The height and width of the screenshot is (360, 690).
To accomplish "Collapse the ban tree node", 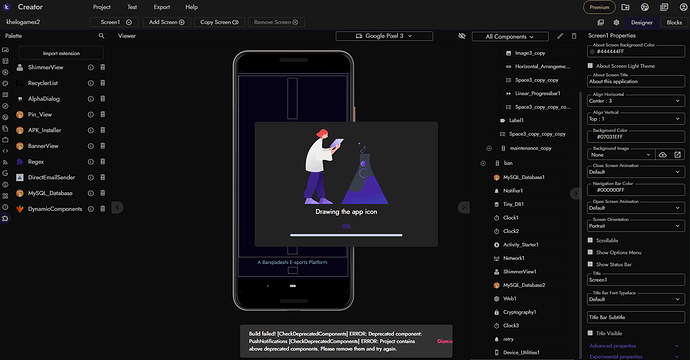I will click(x=483, y=163).
